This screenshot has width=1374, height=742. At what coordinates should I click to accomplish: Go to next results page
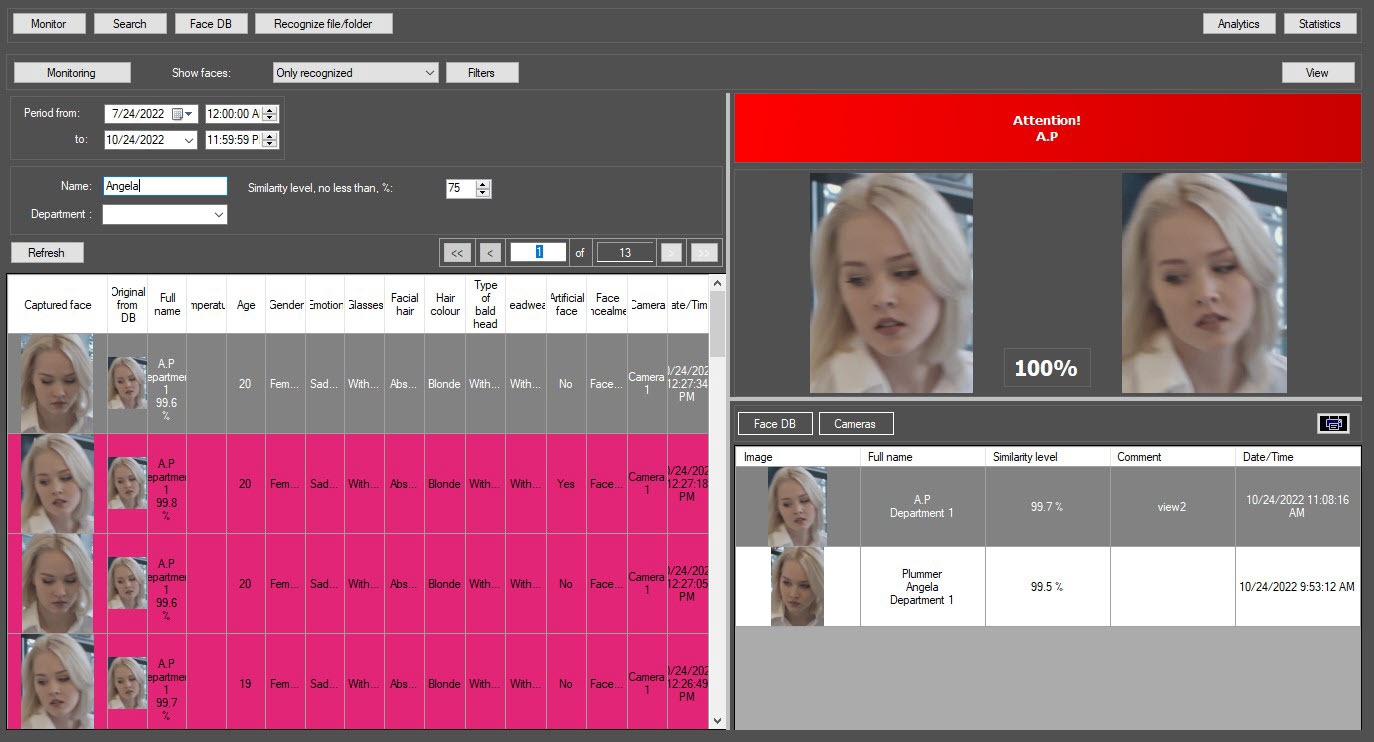(672, 253)
